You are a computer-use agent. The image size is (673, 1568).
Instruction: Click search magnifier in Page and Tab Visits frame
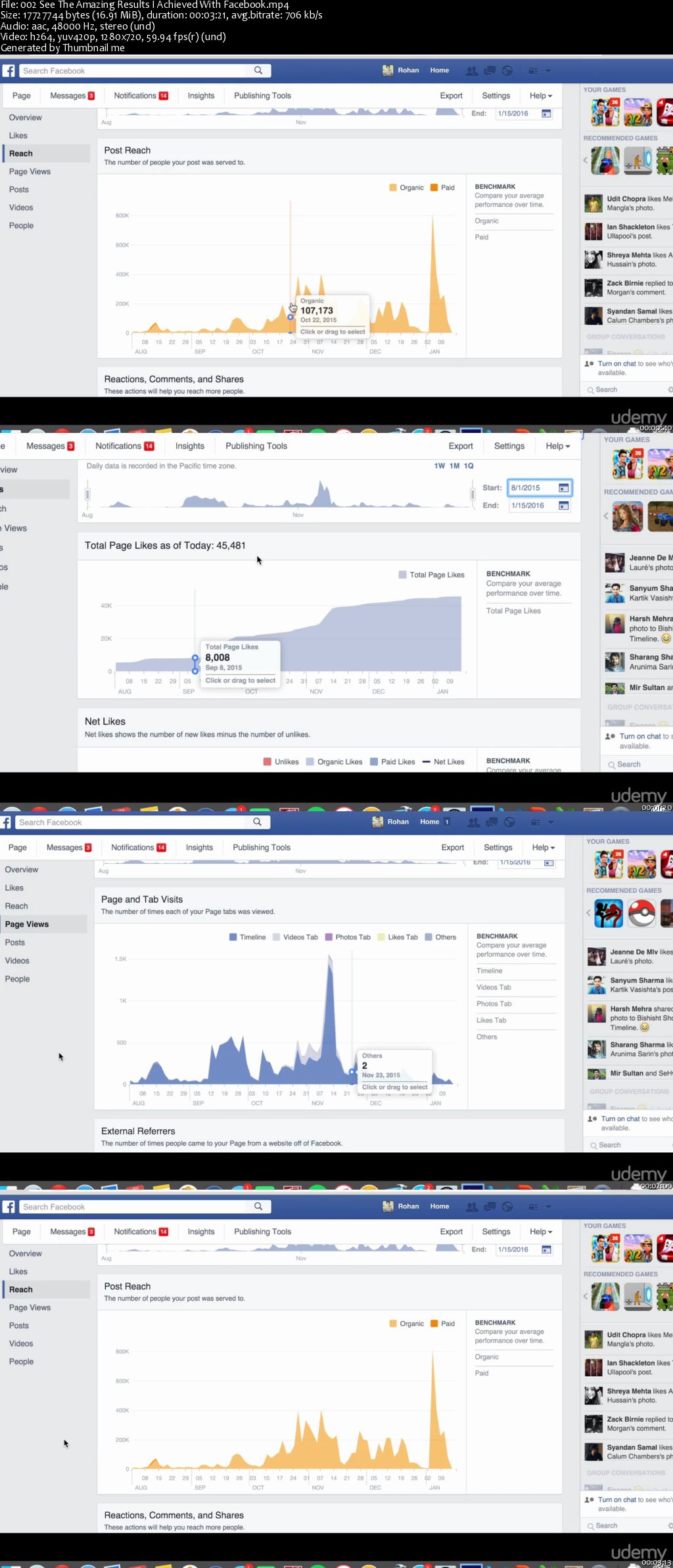(x=257, y=822)
